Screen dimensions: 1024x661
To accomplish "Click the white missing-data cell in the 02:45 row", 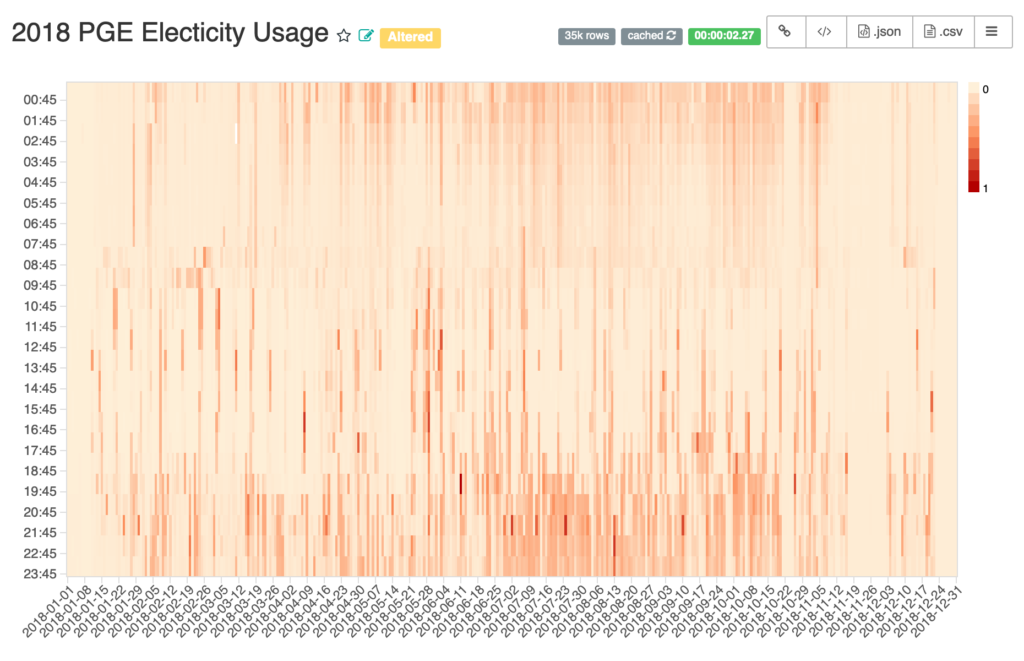I will (x=236, y=134).
